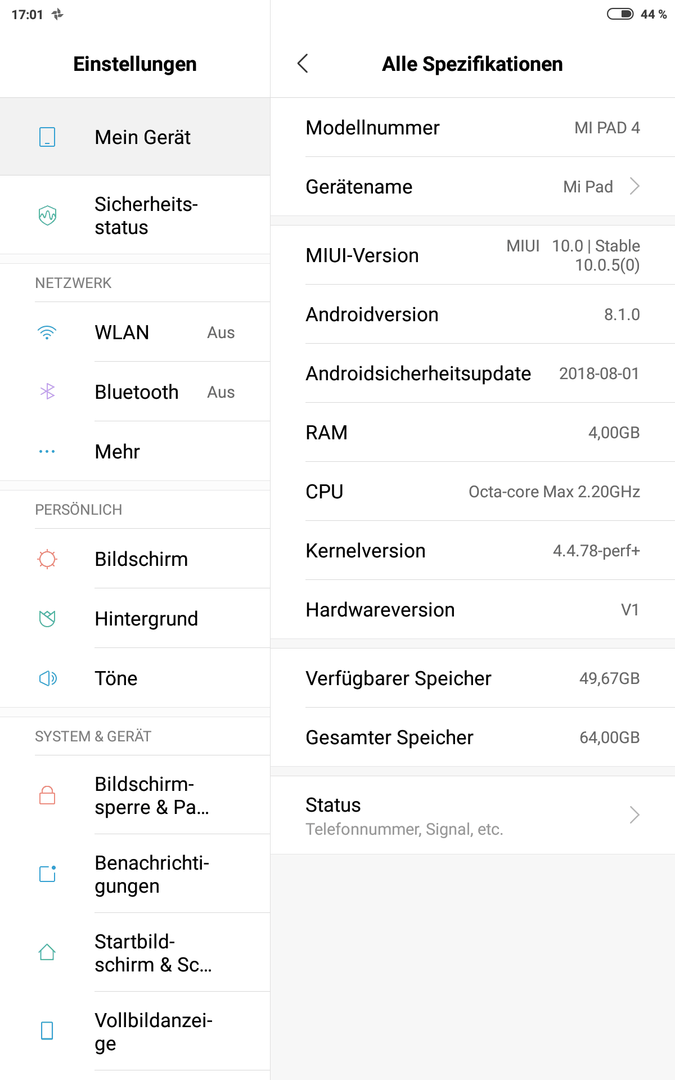Open WLAN setting showing Aus
The width and height of the screenshot is (675, 1080).
click(x=135, y=332)
